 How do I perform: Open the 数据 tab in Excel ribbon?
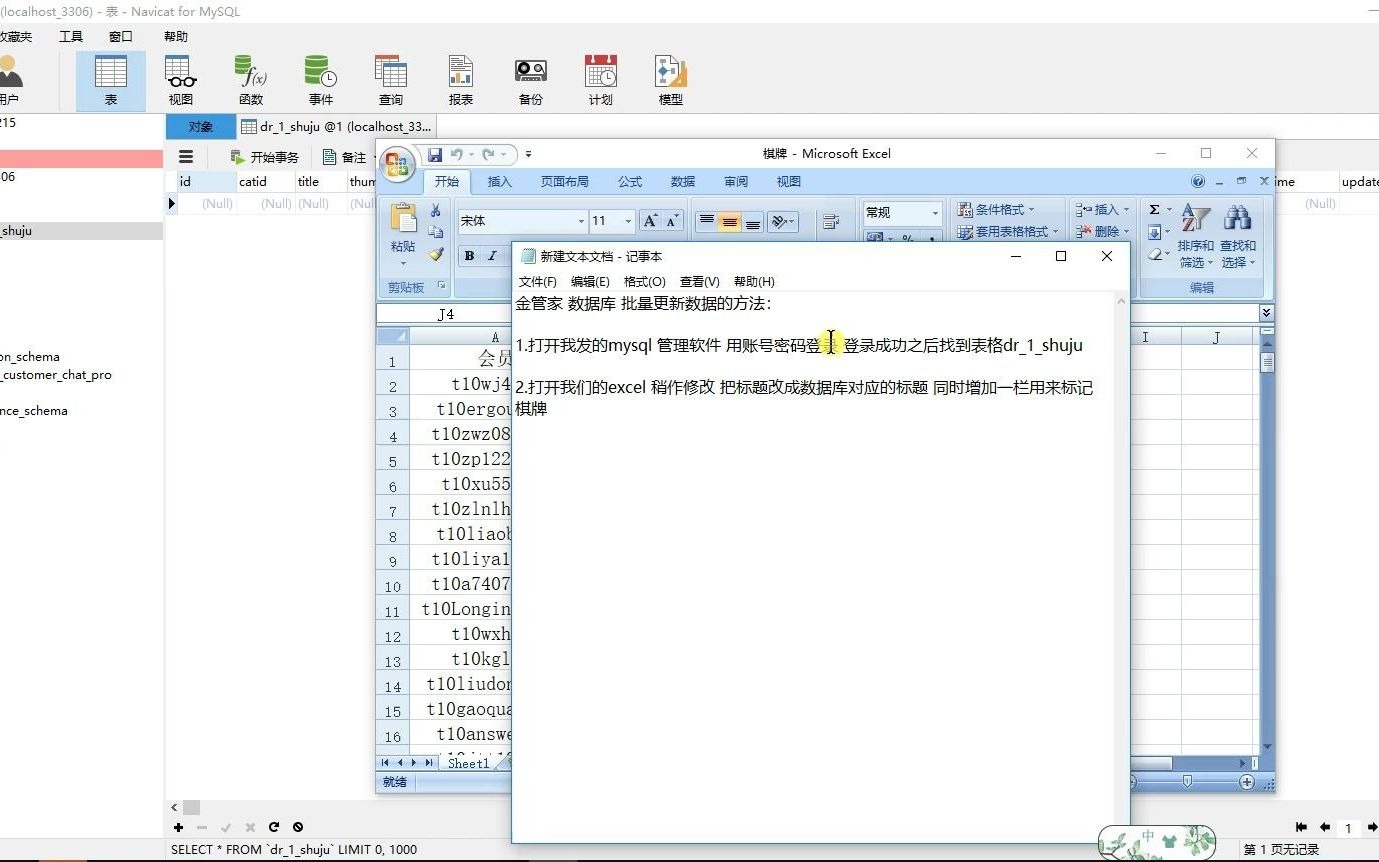tap(683, 182)
